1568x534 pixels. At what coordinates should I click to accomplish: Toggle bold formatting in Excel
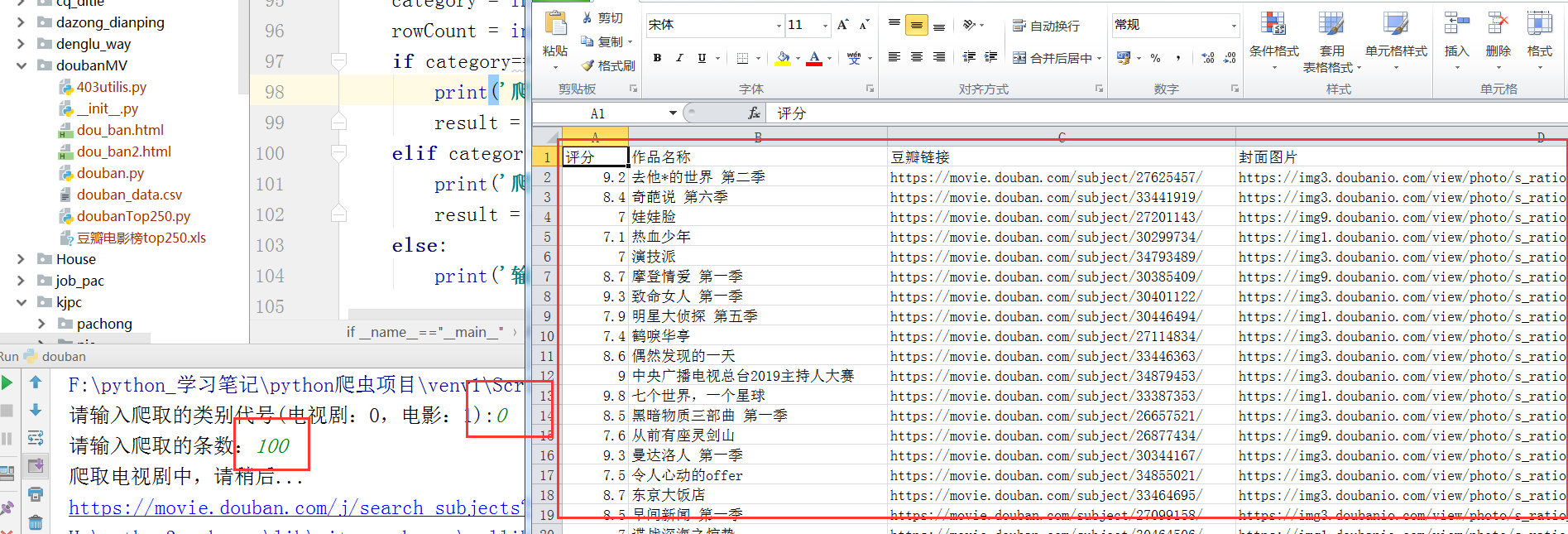(x=657, y=58)
